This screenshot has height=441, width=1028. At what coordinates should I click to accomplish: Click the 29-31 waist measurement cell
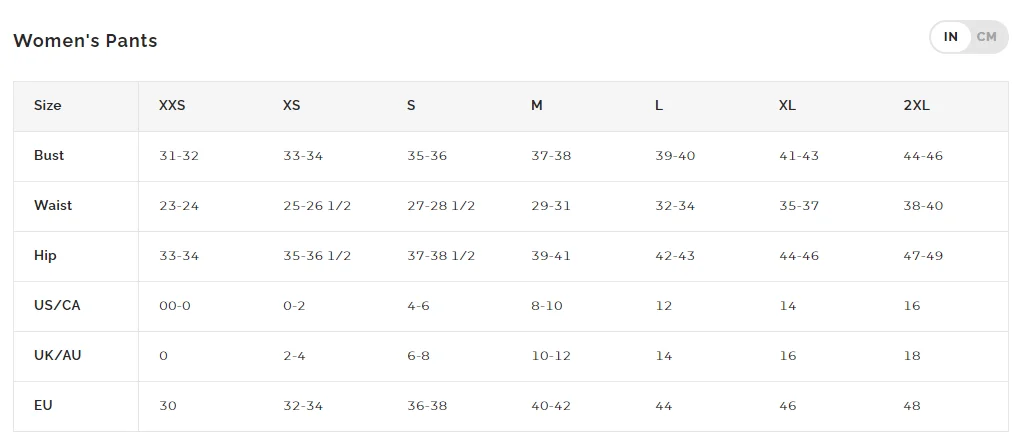551,206
